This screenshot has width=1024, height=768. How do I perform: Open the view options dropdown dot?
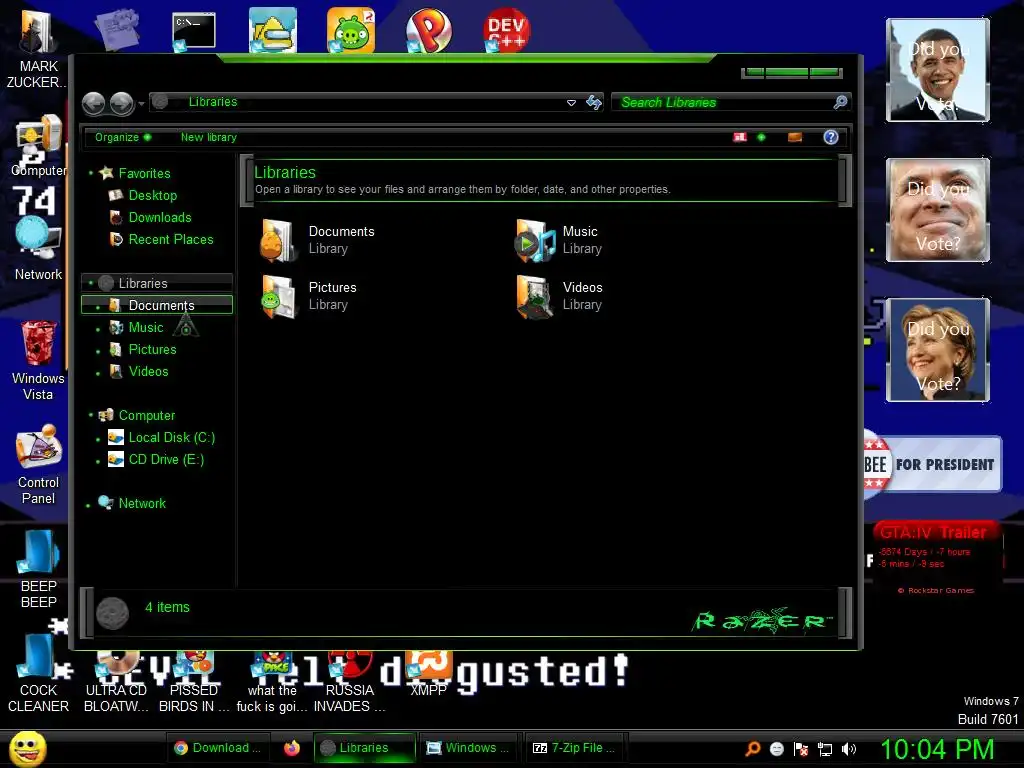pyautogui.click(x=761, y=137)
